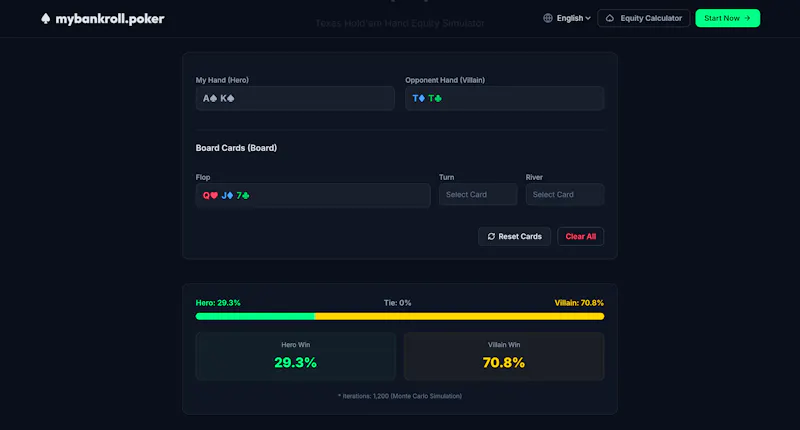Click the yellow Villain portion of equity bar
Image resolution: width=800 pixels, height=430 pixels.
point(459,316)
